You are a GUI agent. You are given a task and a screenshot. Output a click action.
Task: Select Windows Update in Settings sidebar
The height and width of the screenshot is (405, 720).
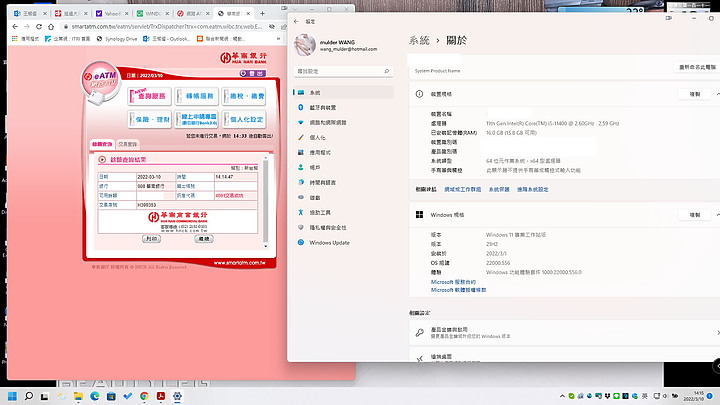point(343,242)
